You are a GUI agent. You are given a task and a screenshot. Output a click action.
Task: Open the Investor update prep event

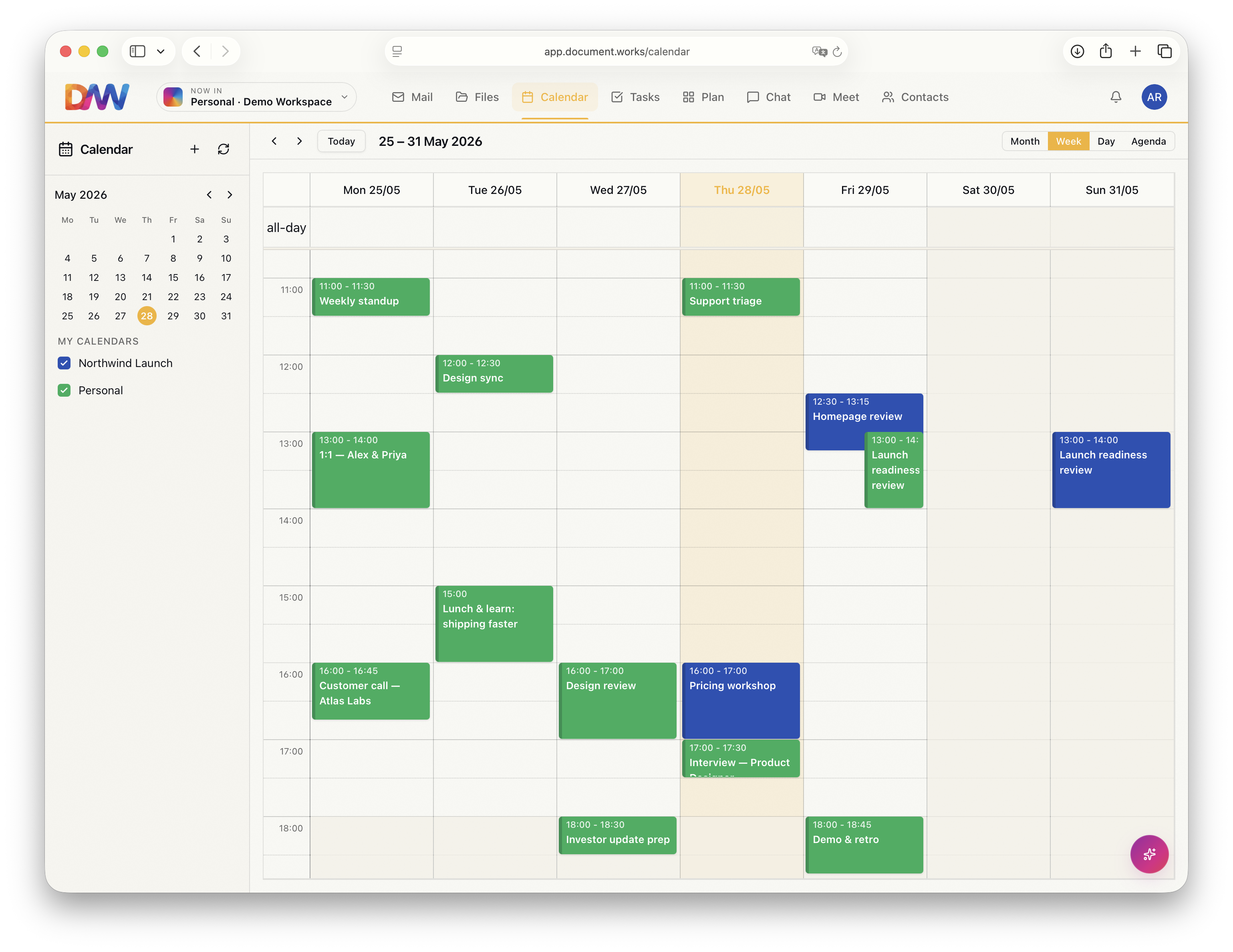click(618, 835)
